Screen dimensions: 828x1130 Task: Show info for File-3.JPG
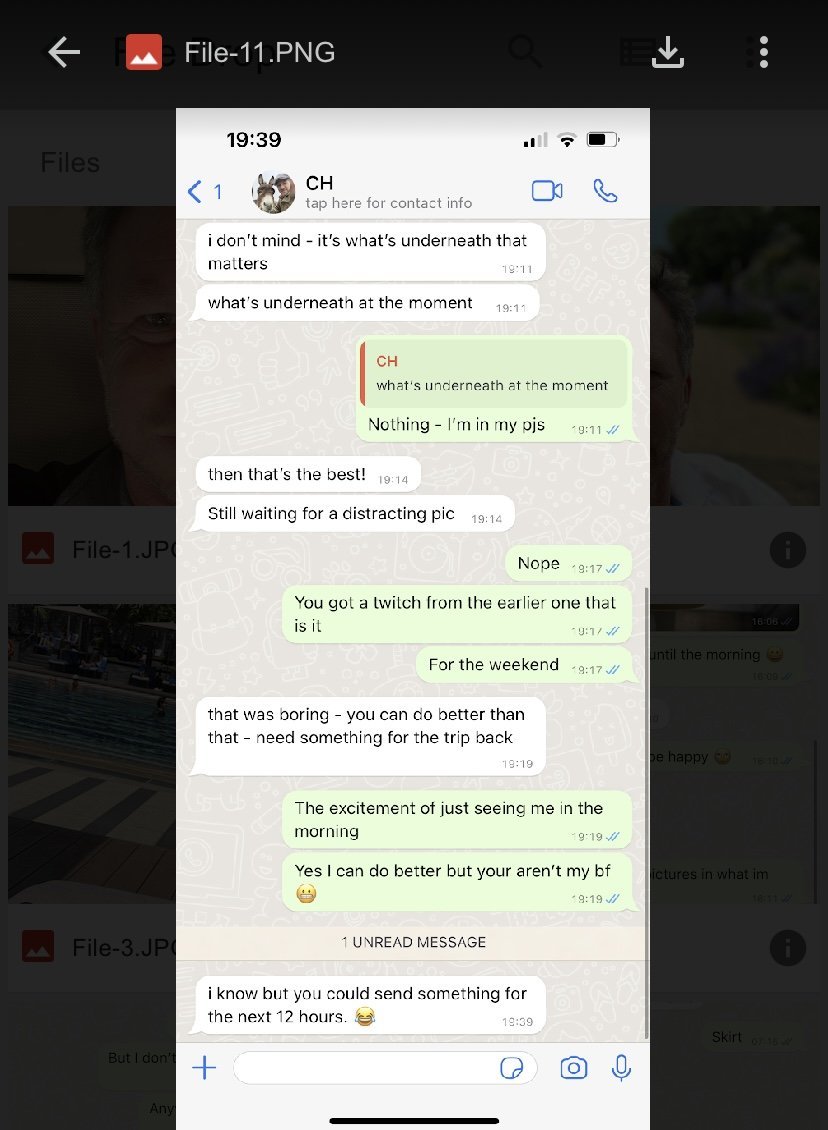[788, 948]
